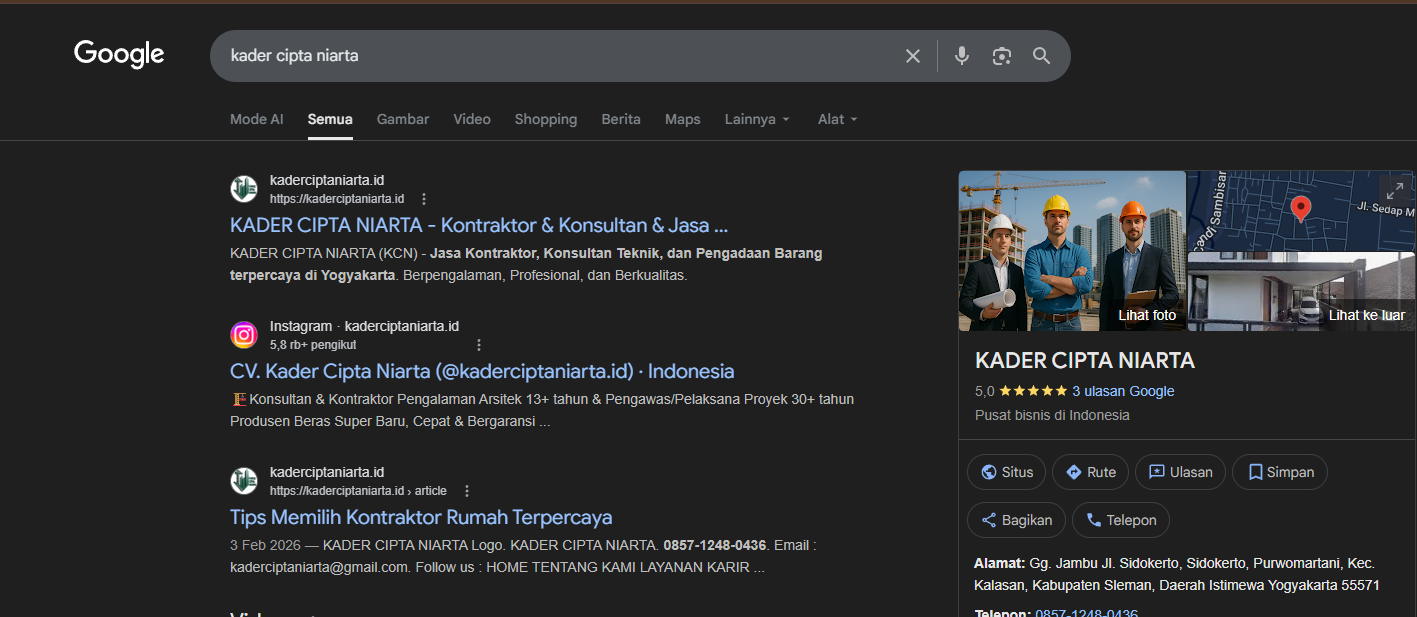Viewport: 1417px width, 617px height.
Task: Open the '3 ulasan Google' reviews link
Action: (1123, 391)
